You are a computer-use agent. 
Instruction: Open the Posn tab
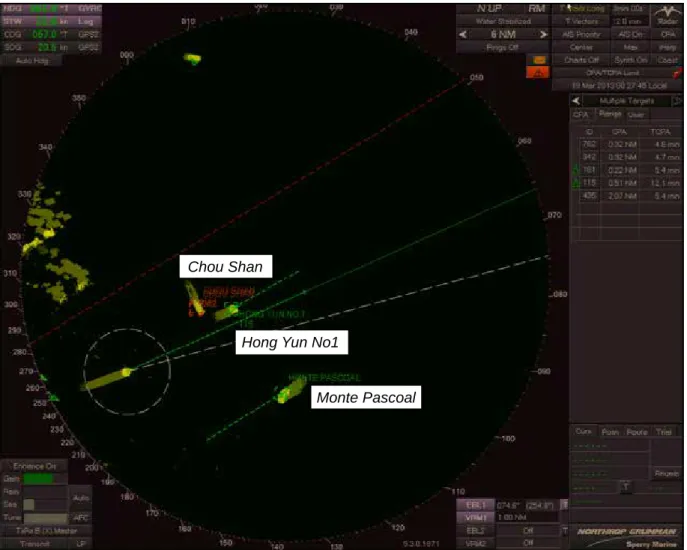(x=610, y=432)
